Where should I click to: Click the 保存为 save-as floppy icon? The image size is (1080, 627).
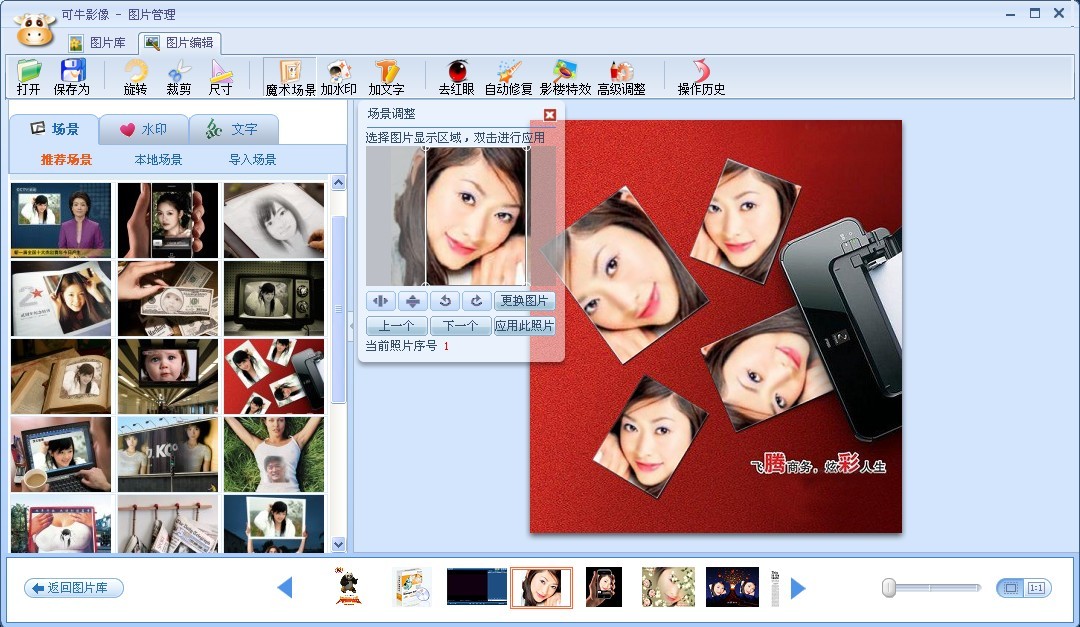[x=72, y=77]
